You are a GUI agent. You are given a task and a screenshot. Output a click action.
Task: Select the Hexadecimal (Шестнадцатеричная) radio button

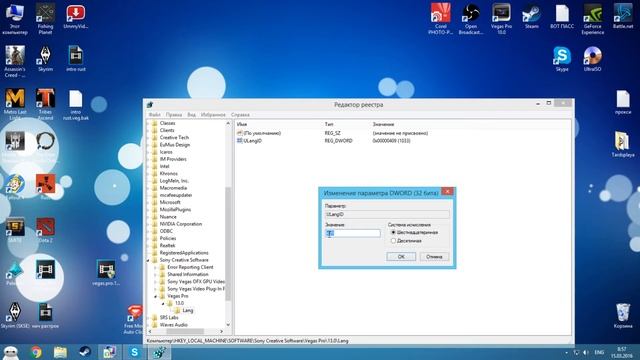393,232
